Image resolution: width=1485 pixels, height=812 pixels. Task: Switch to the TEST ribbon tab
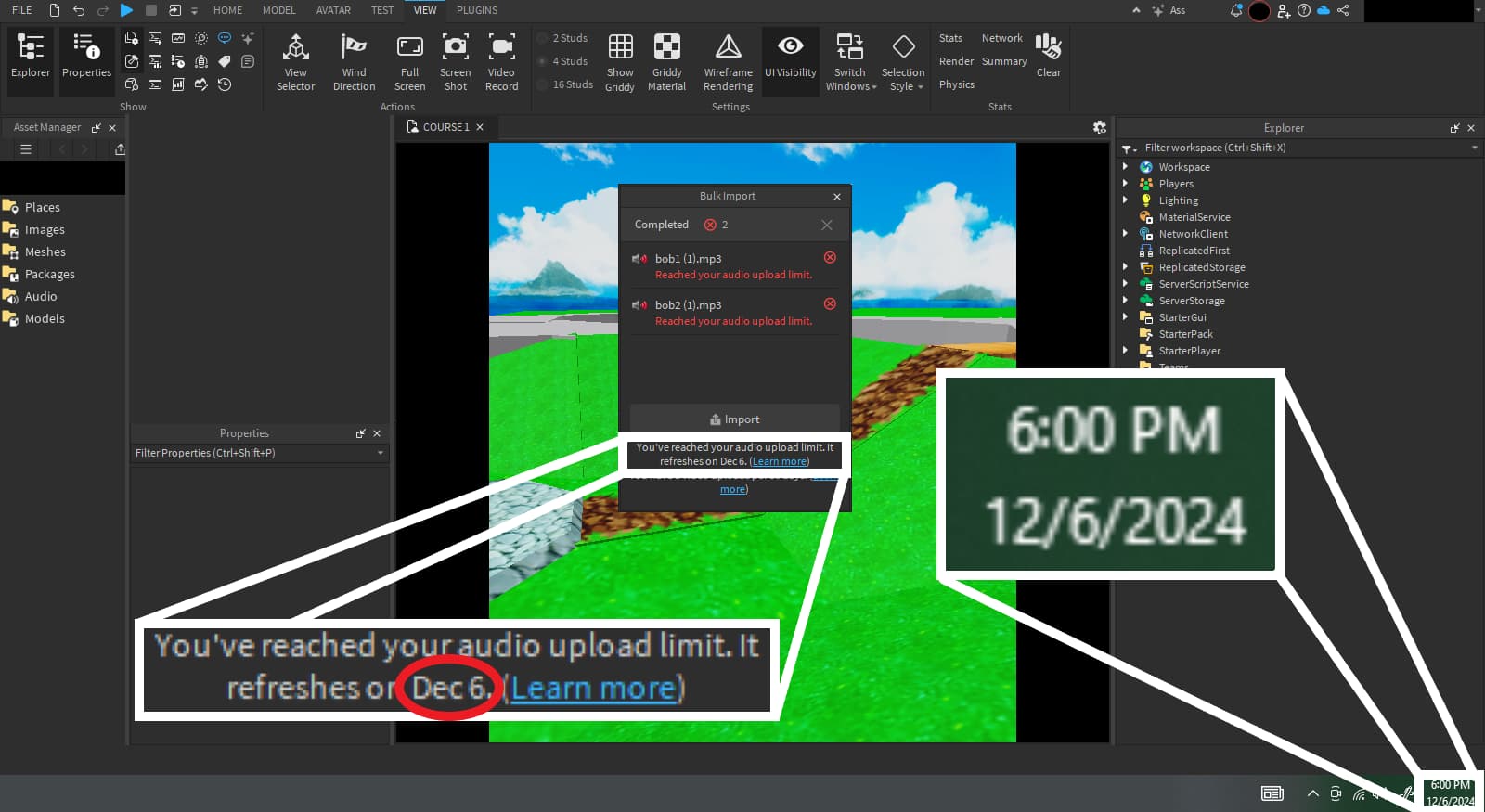click(382, 10)
